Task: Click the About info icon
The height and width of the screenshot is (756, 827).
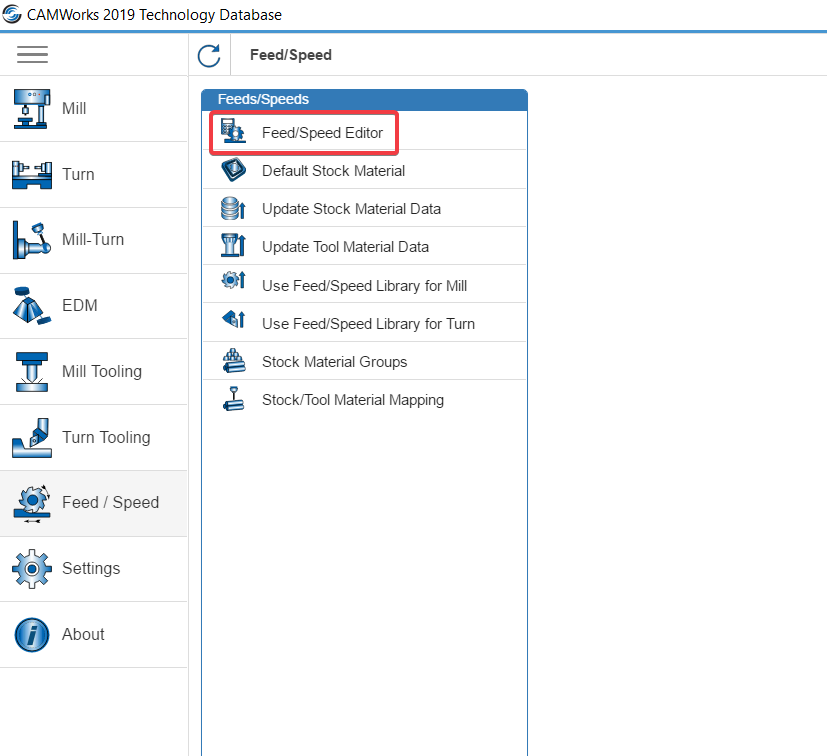Action: click(32, 635)
